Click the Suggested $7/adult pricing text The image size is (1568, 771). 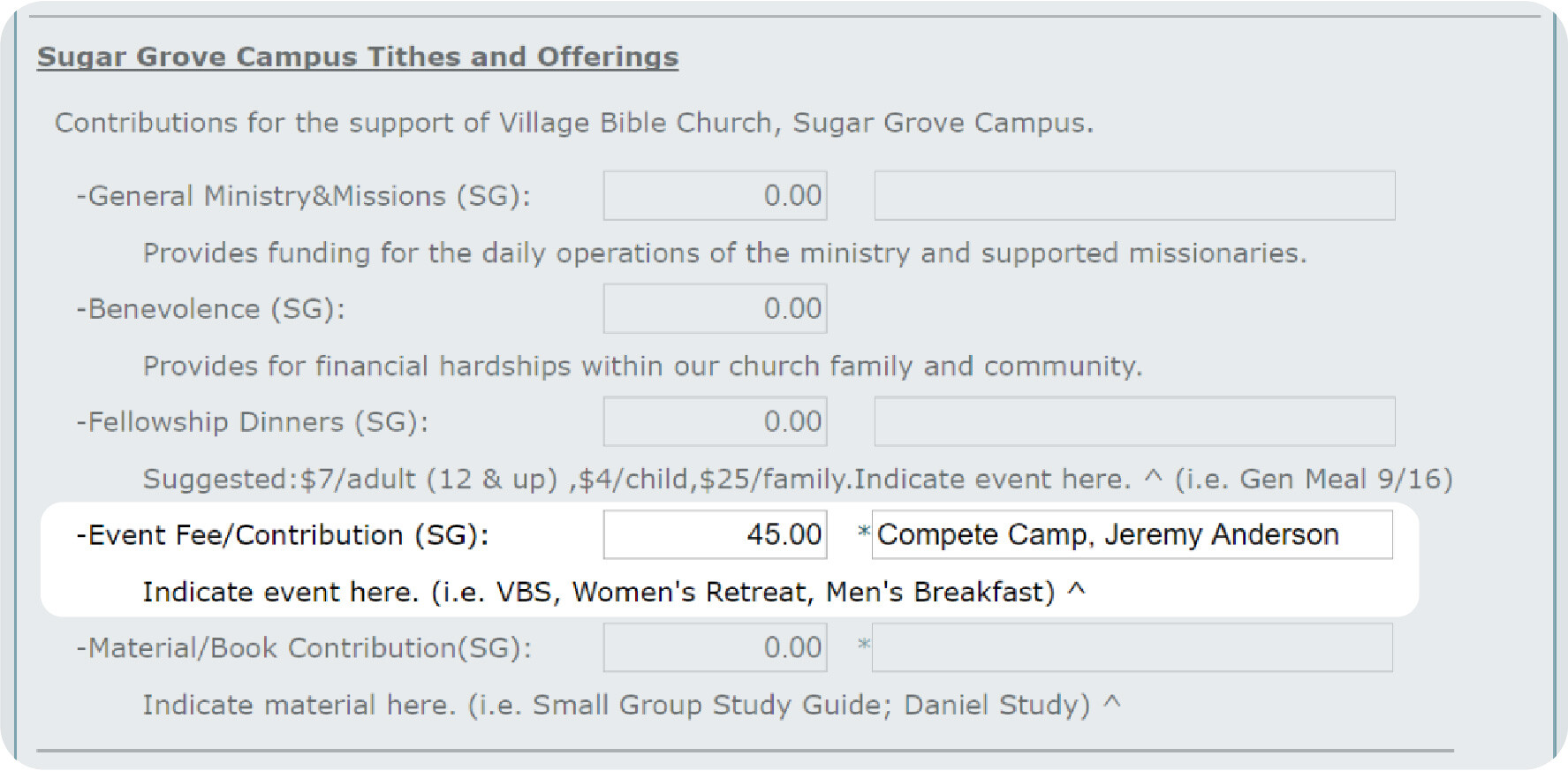(x=798, y=479)
